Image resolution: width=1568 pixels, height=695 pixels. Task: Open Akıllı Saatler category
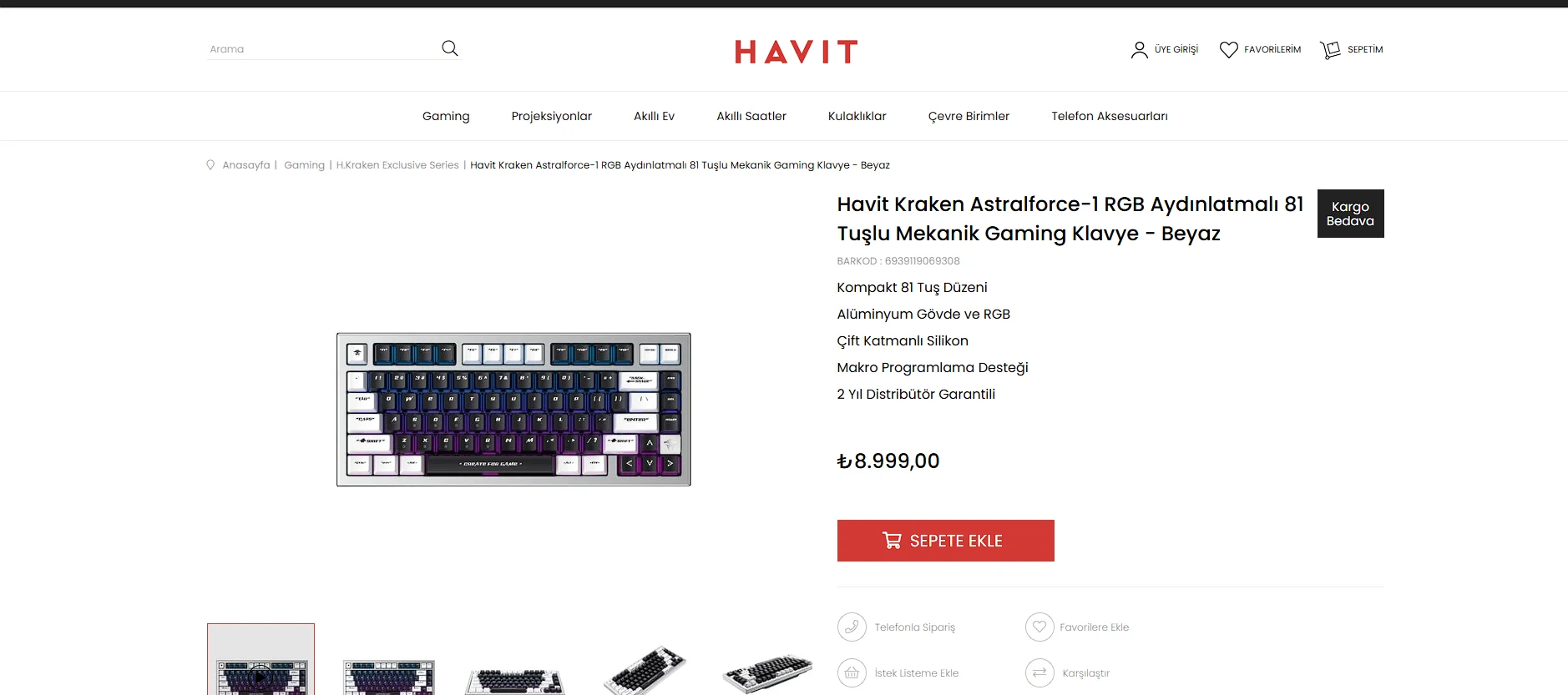click(751, 116)
